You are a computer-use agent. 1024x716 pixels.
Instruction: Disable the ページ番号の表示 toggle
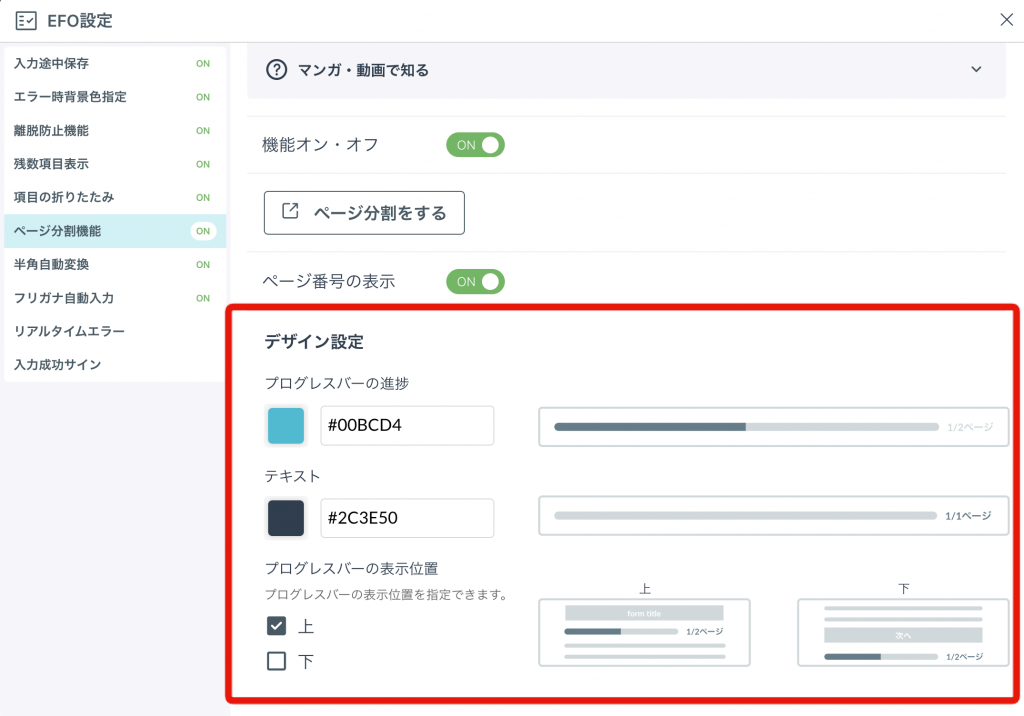pos(475,281)
